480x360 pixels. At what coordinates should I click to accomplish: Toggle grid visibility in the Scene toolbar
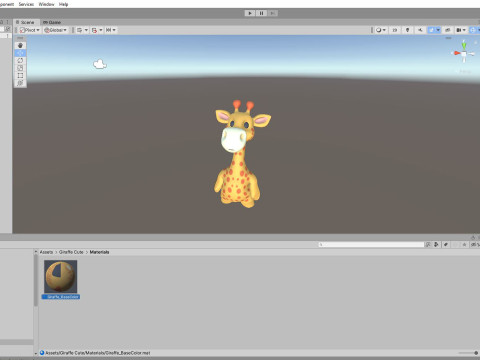[x=80, y=30]
